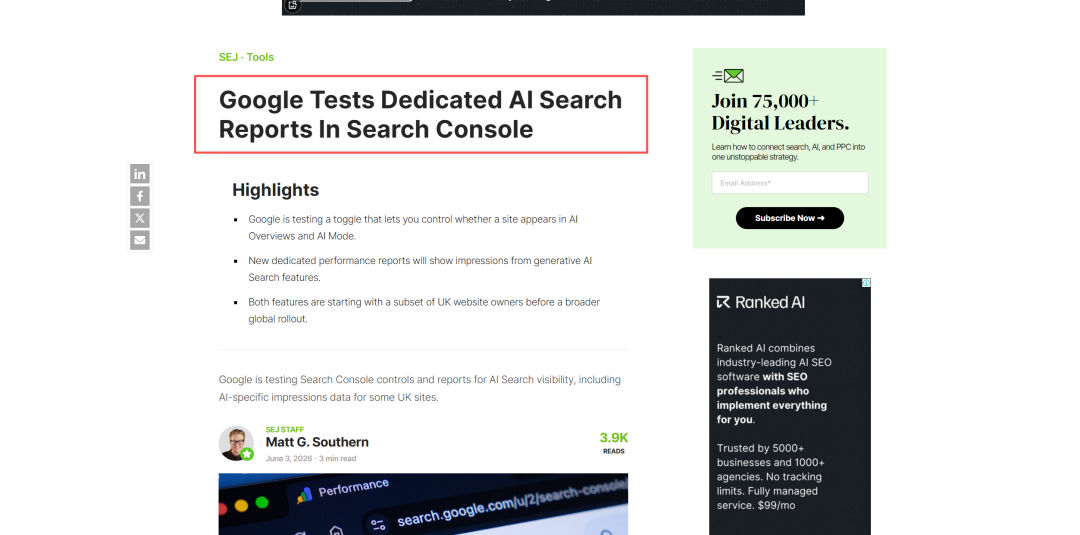Image resolution: width=1080 pixels, height=535 pixels.
Task: Click the Subscribe Now button
Action: 789,218
